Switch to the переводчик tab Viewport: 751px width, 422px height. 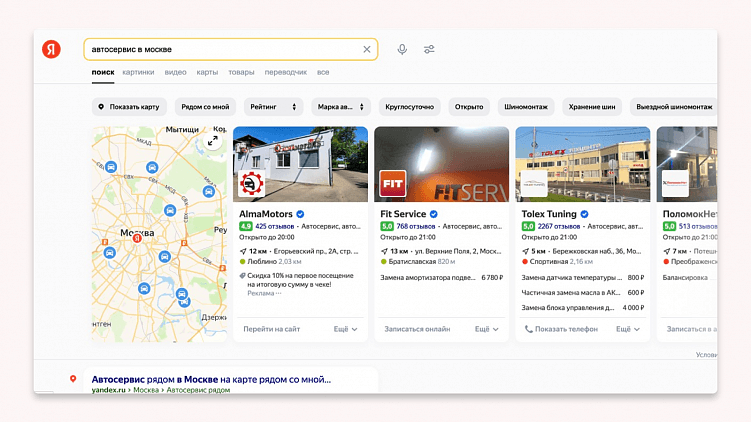[x=286, y=72]
